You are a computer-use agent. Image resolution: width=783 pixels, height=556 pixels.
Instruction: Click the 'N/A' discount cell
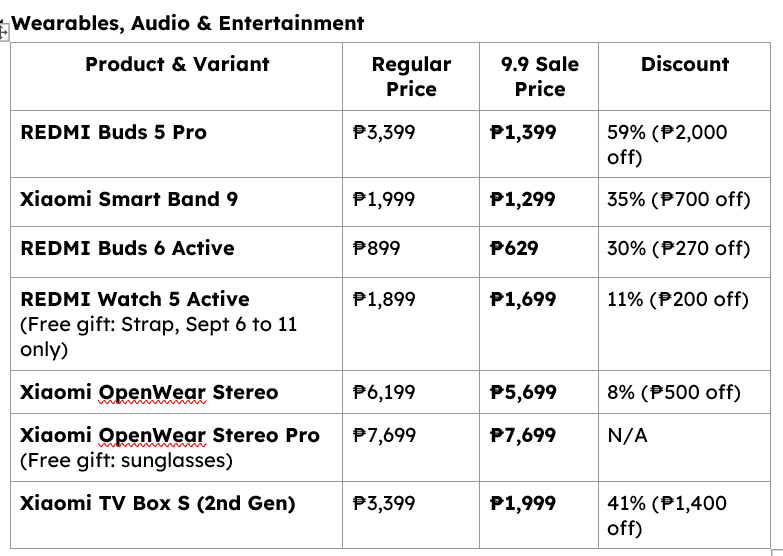coord(627,435)
